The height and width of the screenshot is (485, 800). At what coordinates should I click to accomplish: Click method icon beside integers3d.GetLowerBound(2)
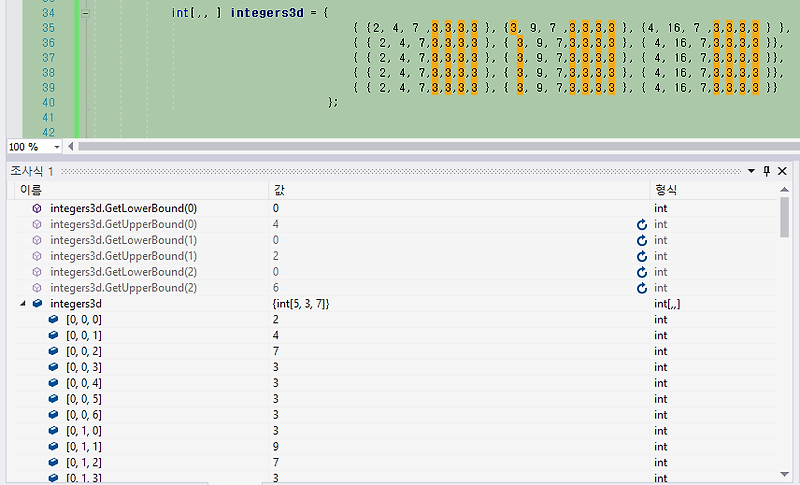point(37,272)
